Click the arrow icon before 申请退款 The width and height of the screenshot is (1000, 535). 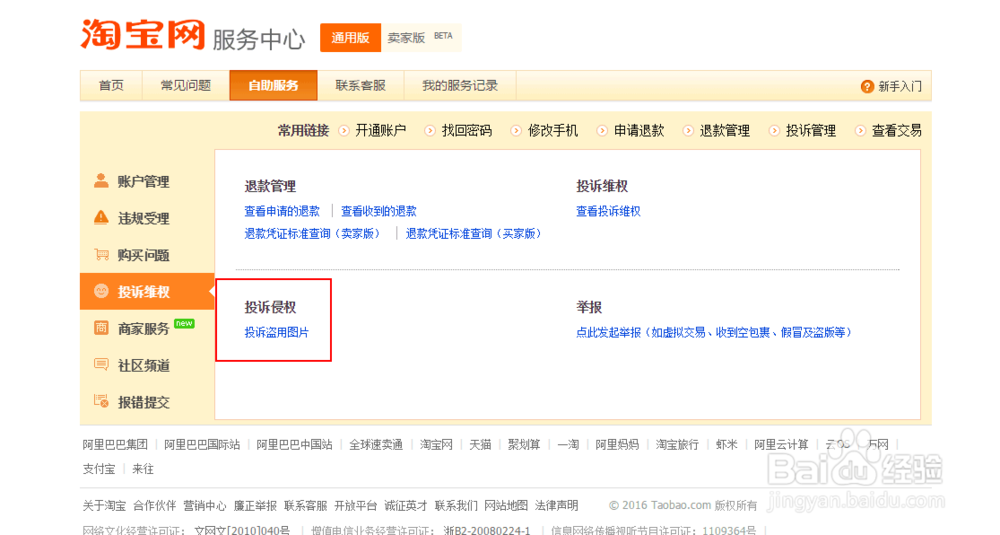pos(602,131)
